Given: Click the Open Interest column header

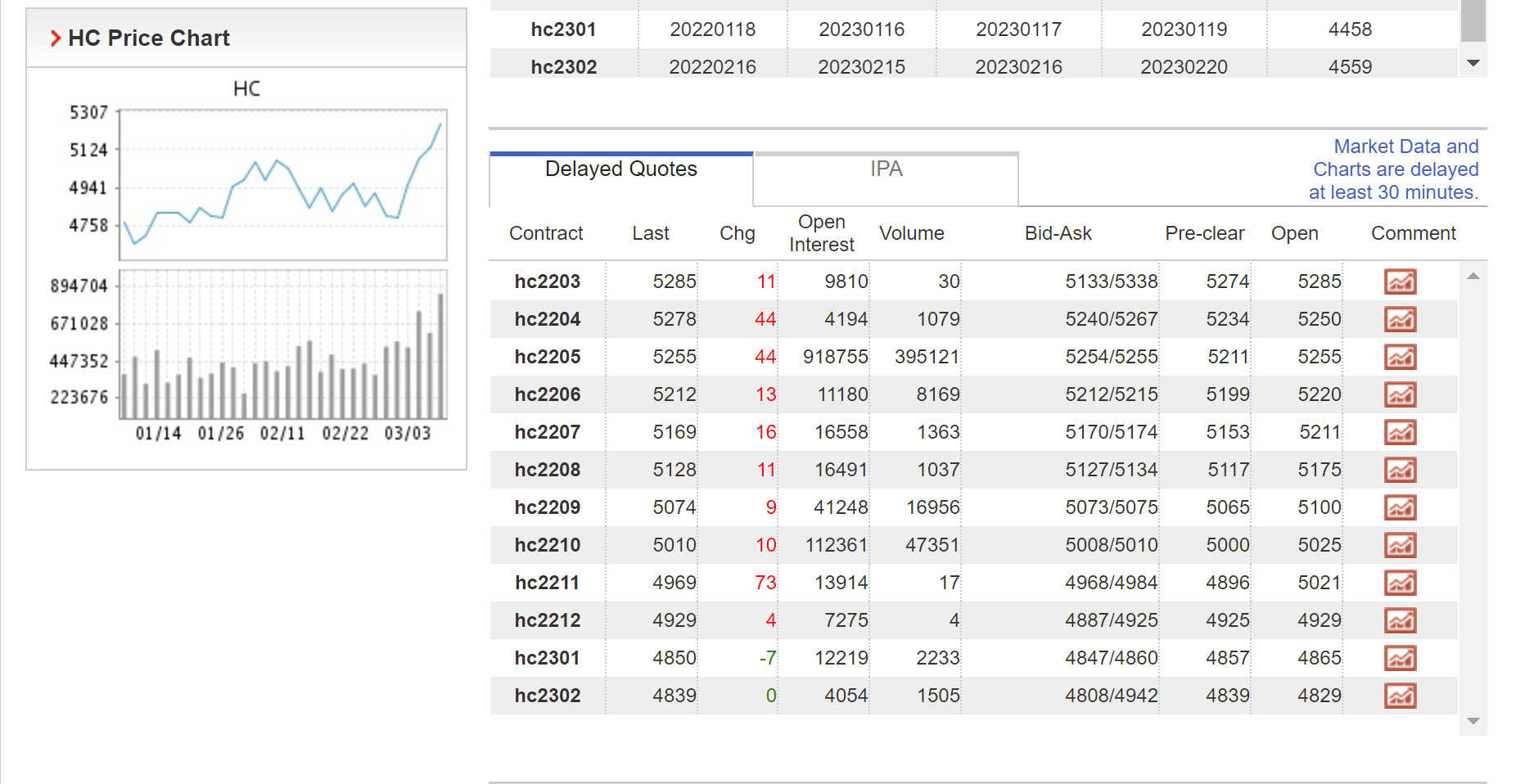Looking at the screenshot, I should click(x=822, y=233).
